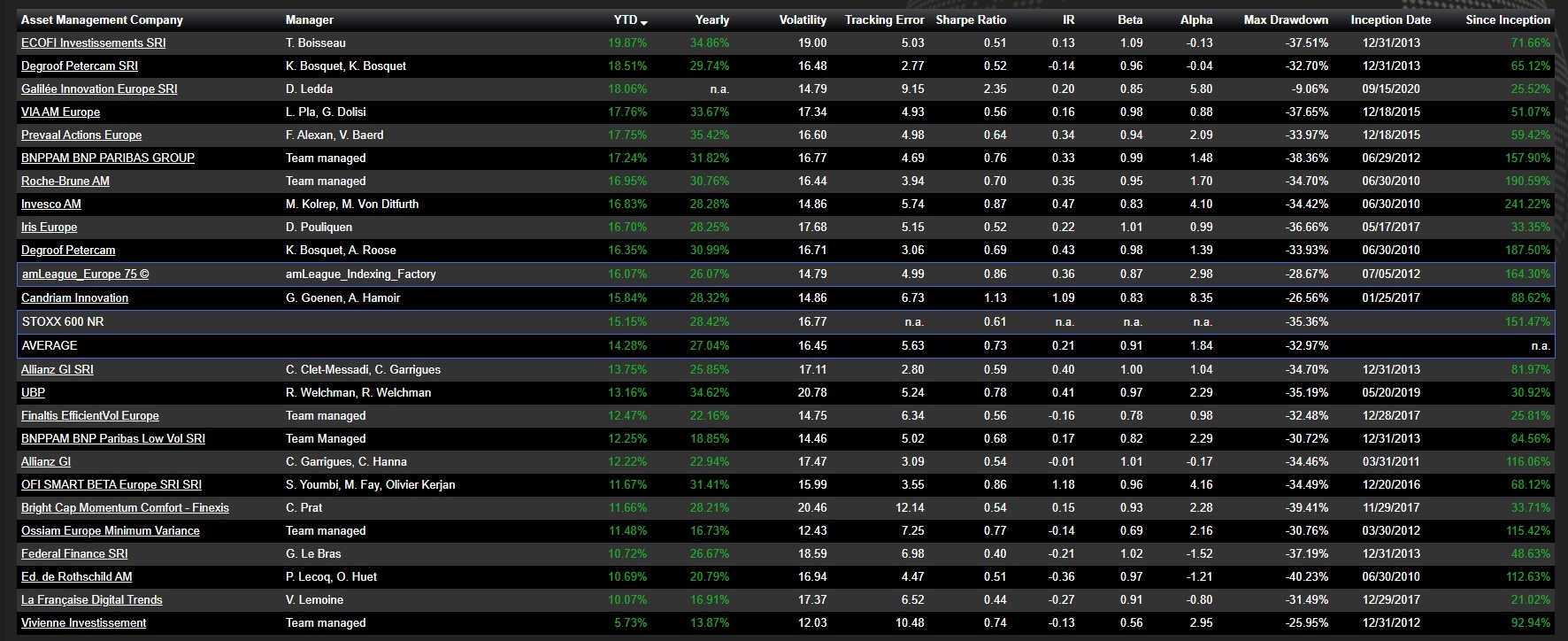Click Max Drawdown value -9.06%

pos(1310,89)
